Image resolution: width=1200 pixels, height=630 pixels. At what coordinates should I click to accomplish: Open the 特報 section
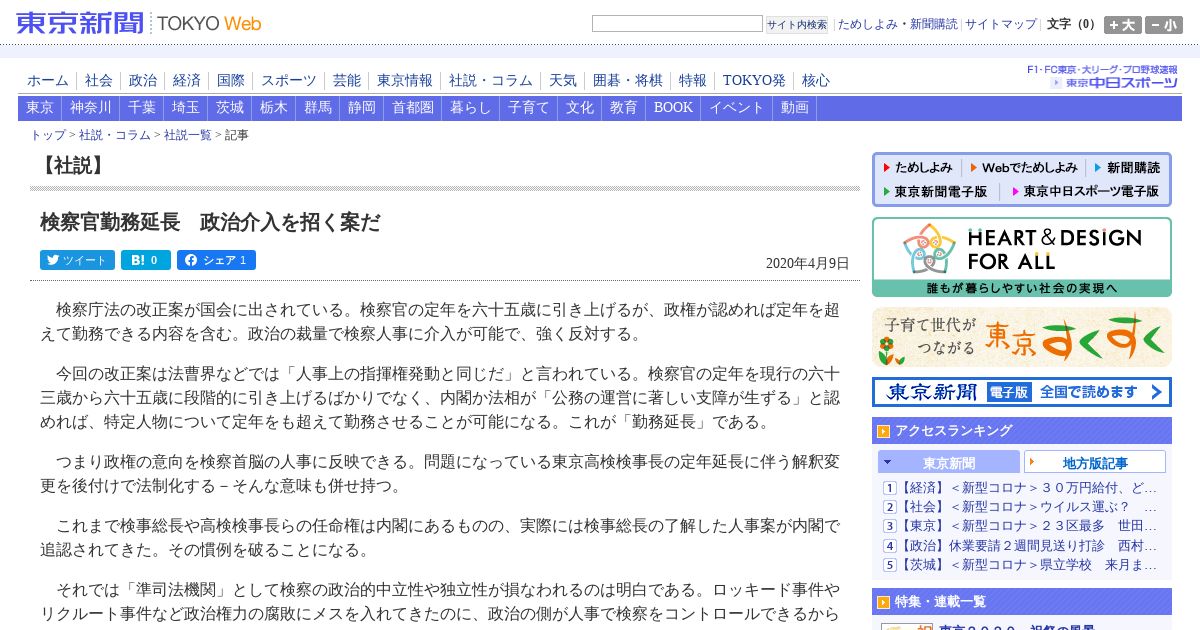693,81
